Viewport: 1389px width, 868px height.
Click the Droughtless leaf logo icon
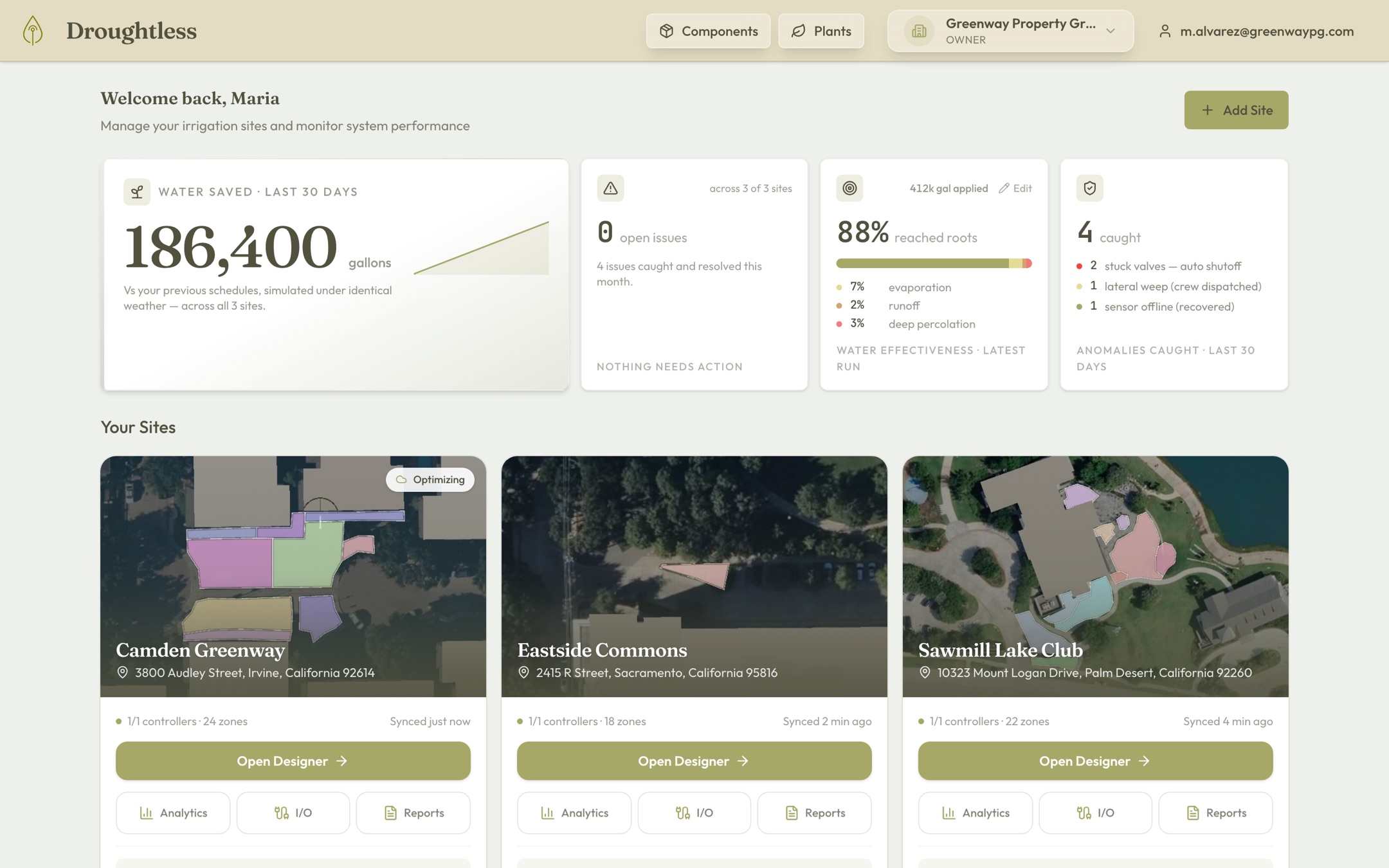click(33, 30)
